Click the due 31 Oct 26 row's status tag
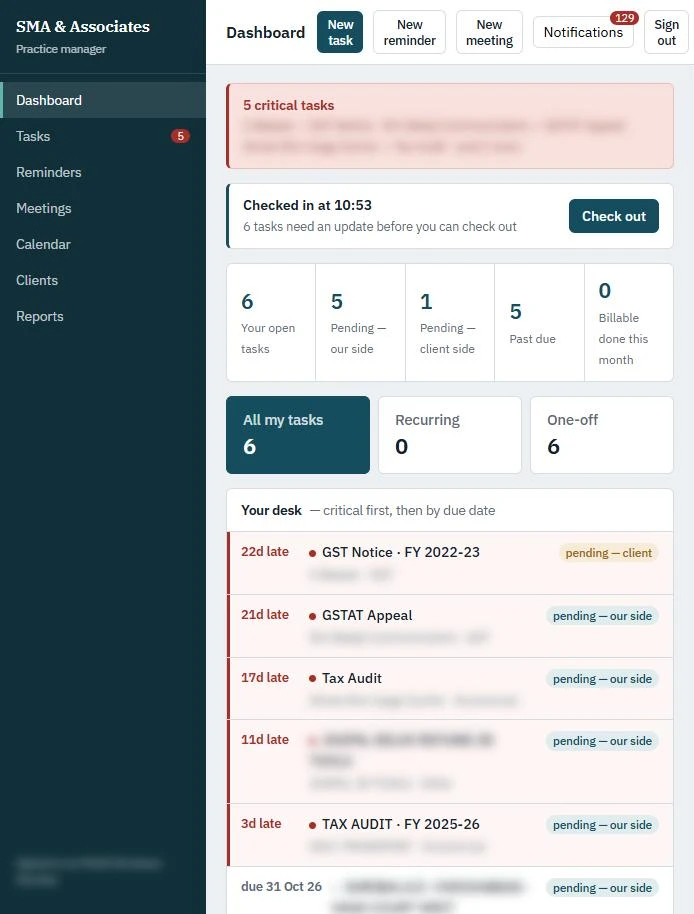This screenshot has width=694, height=914. [602, 887]
